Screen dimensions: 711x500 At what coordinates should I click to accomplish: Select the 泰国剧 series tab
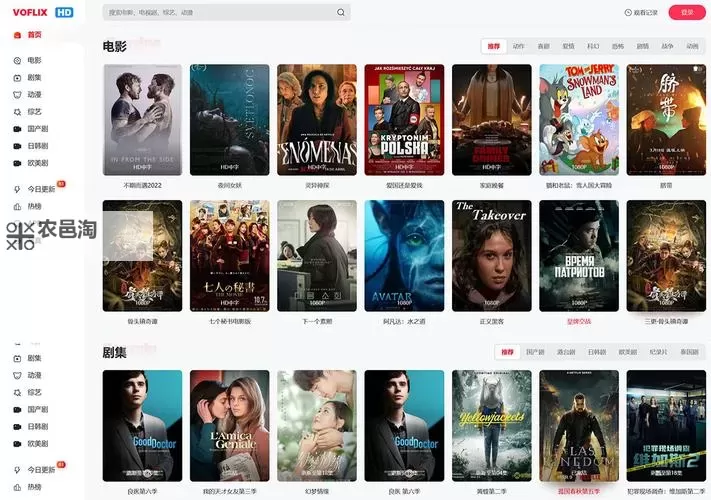click(689, 352)
